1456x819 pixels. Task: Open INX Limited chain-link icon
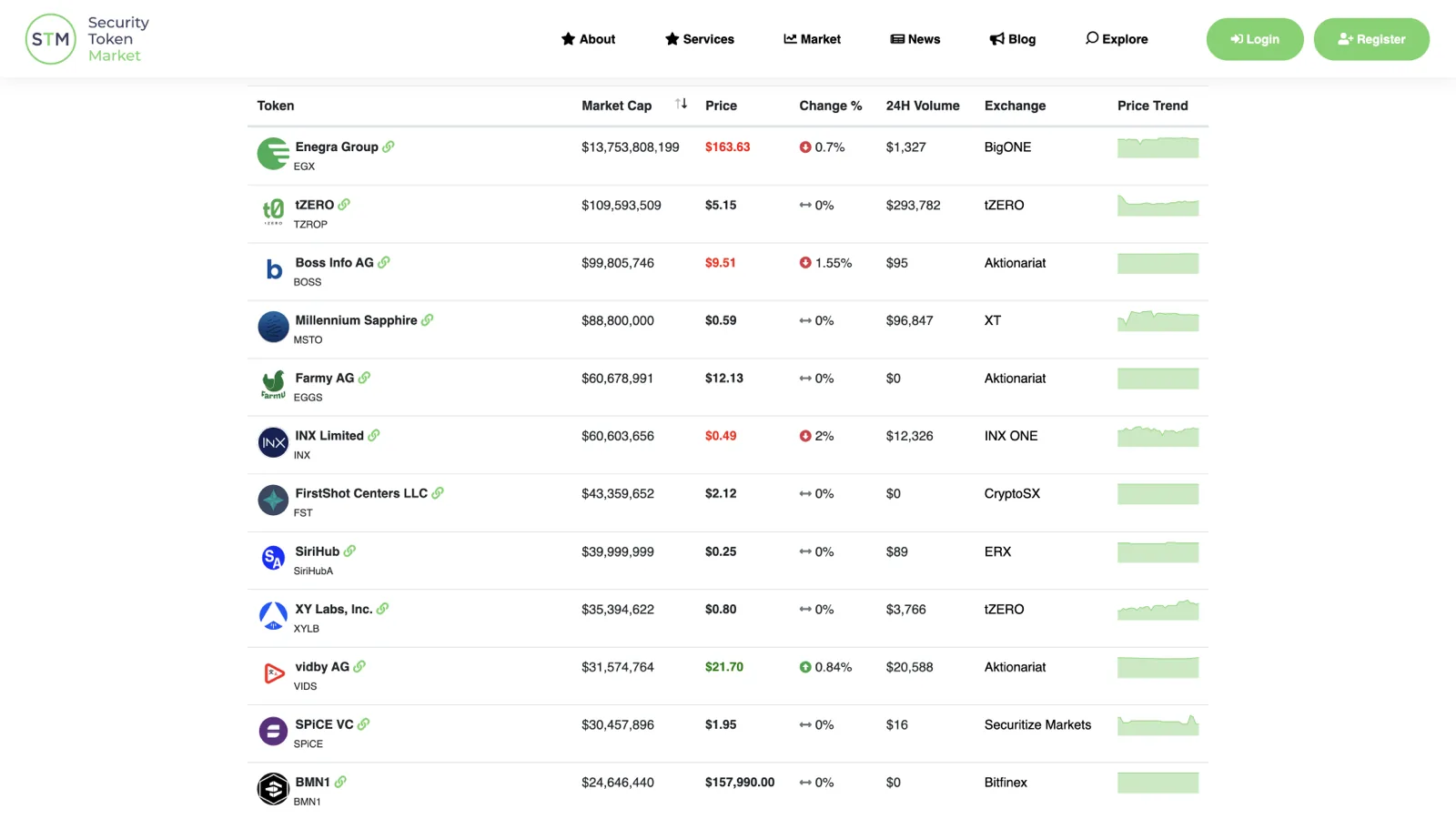tap(374, 436)
